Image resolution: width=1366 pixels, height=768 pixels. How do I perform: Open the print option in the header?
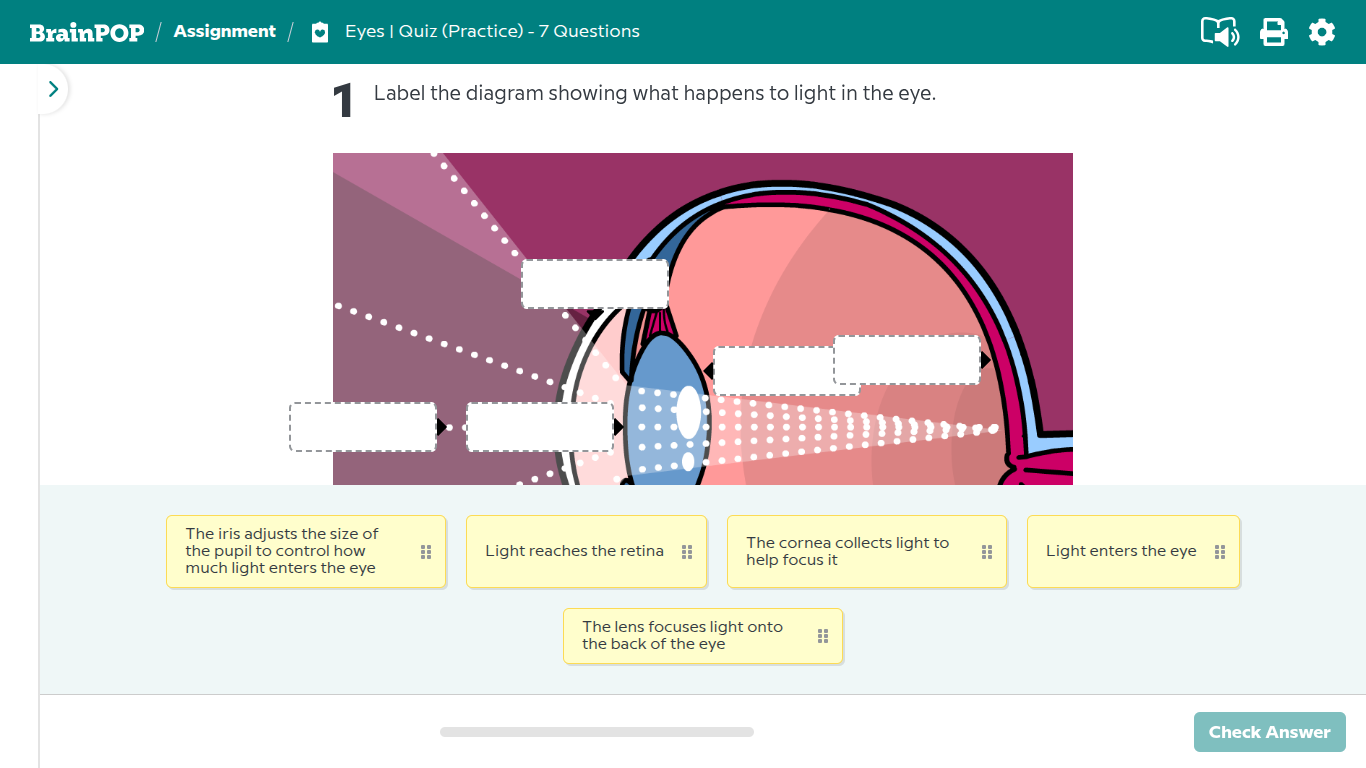point(1273,31)
